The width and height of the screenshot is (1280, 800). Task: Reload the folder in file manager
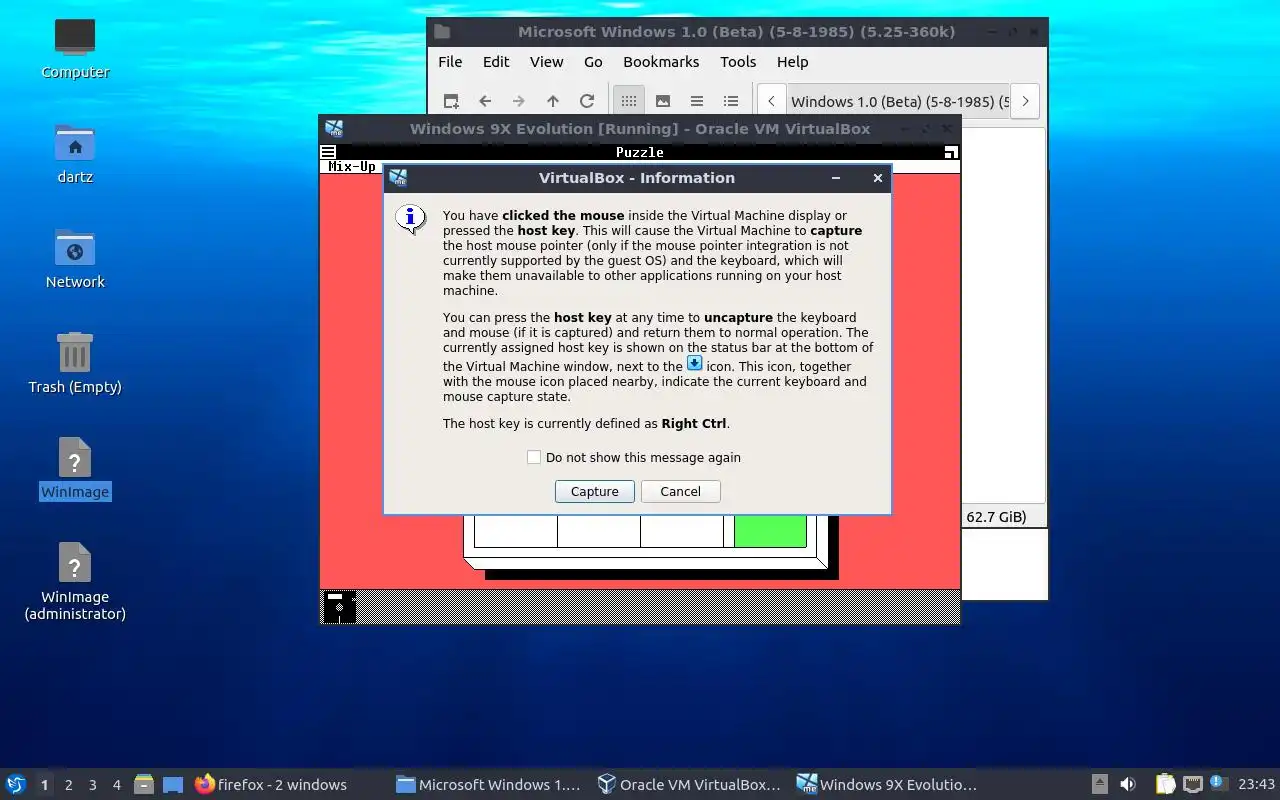point(587,101)
